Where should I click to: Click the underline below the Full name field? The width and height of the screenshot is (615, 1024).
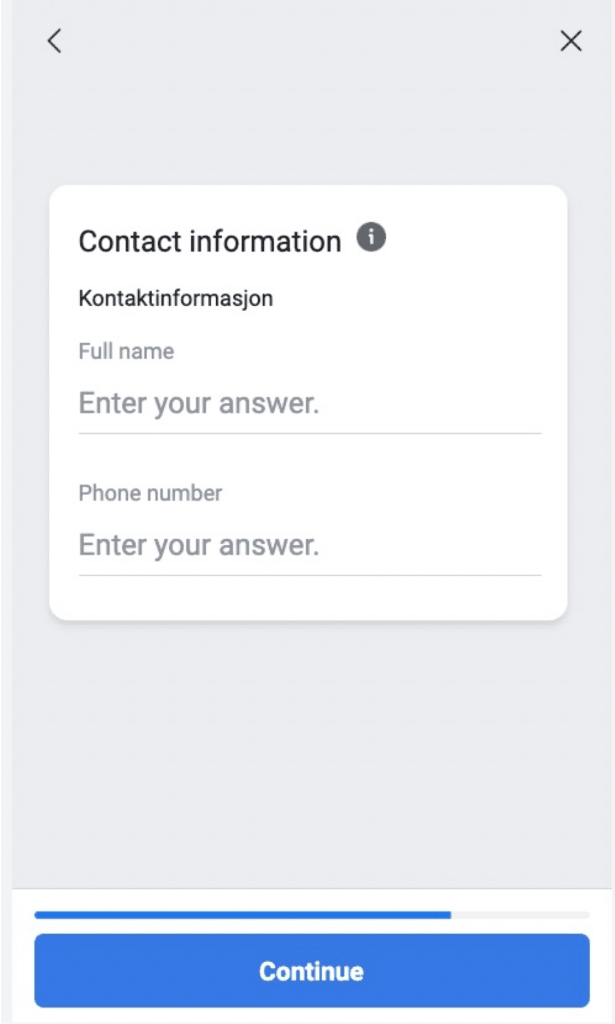point(309,433)
